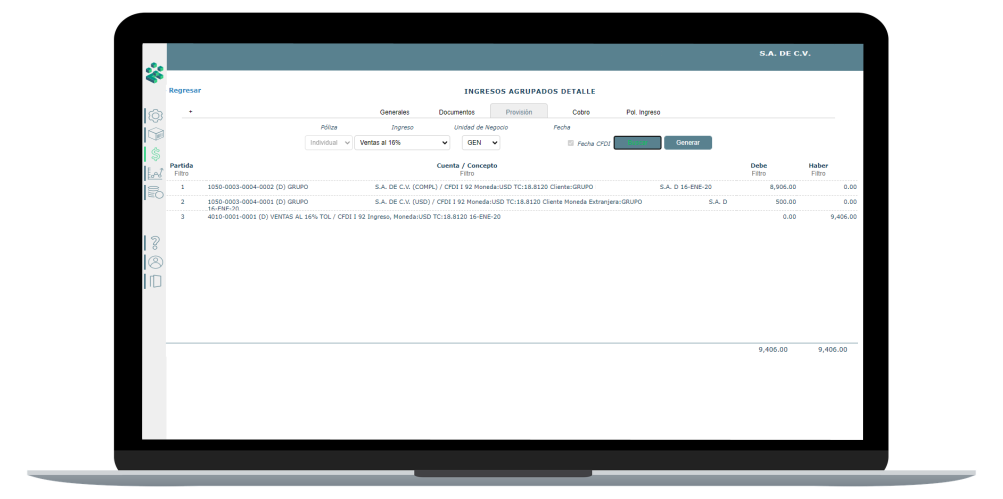Select the dollar sign finance module
The height and width of the screenshot is (499, 1003).
click(x=155, y=155)
